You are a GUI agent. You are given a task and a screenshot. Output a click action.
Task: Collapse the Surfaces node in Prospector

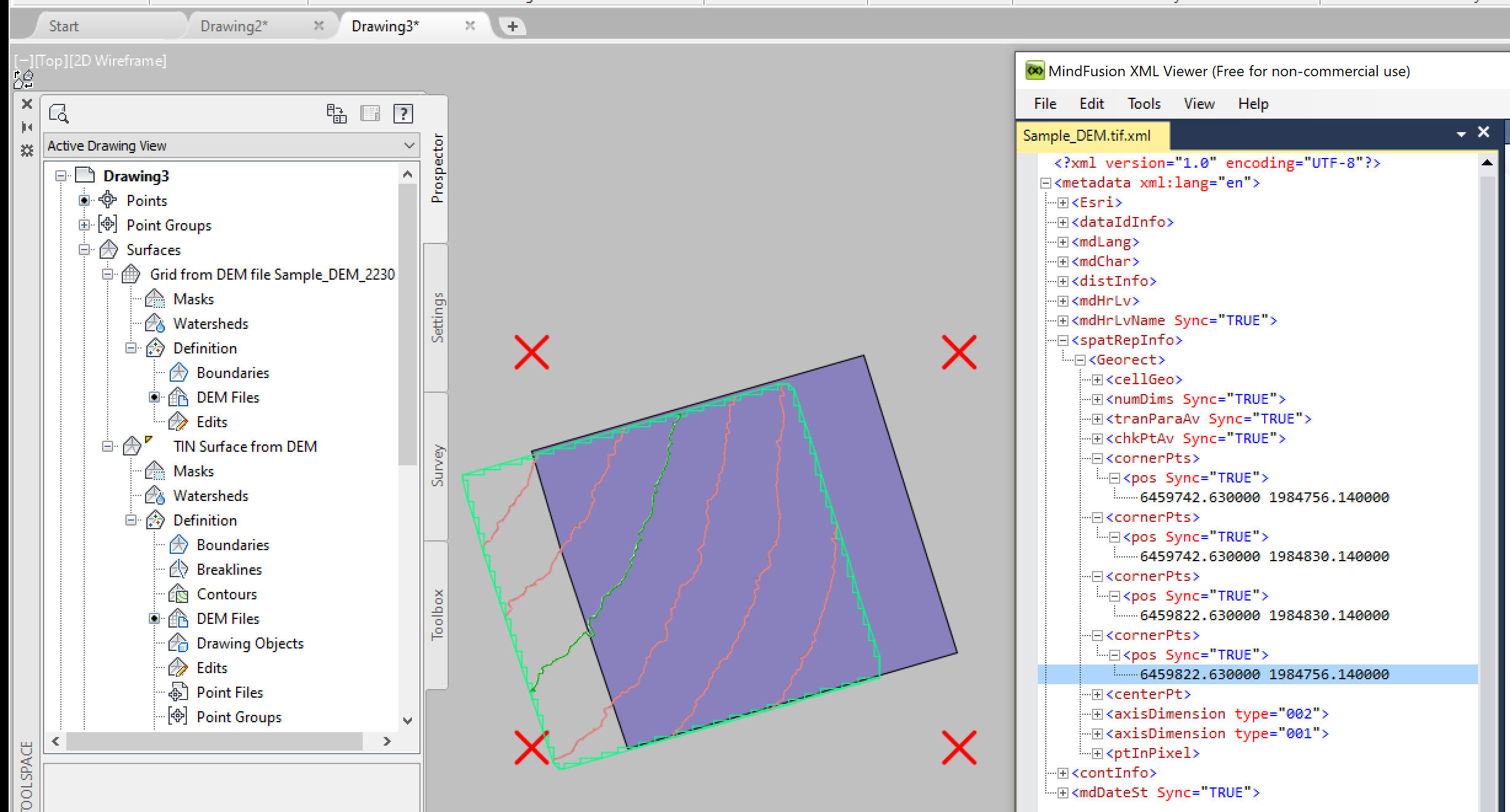[84, 250]
